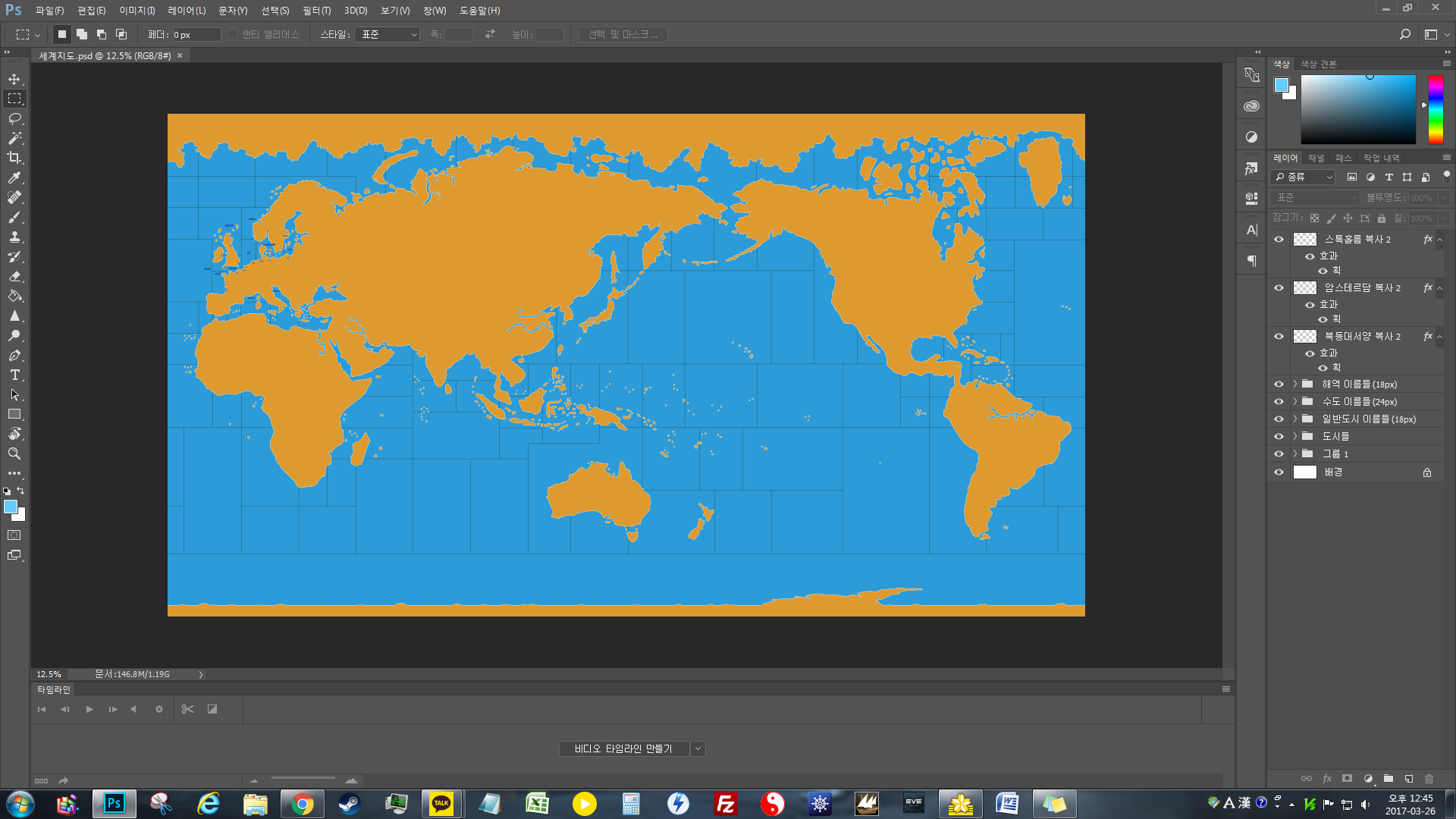This screenshot has width=1456, height=819.
Task: Select the Magic Wand tool
Action: [14, 139]
